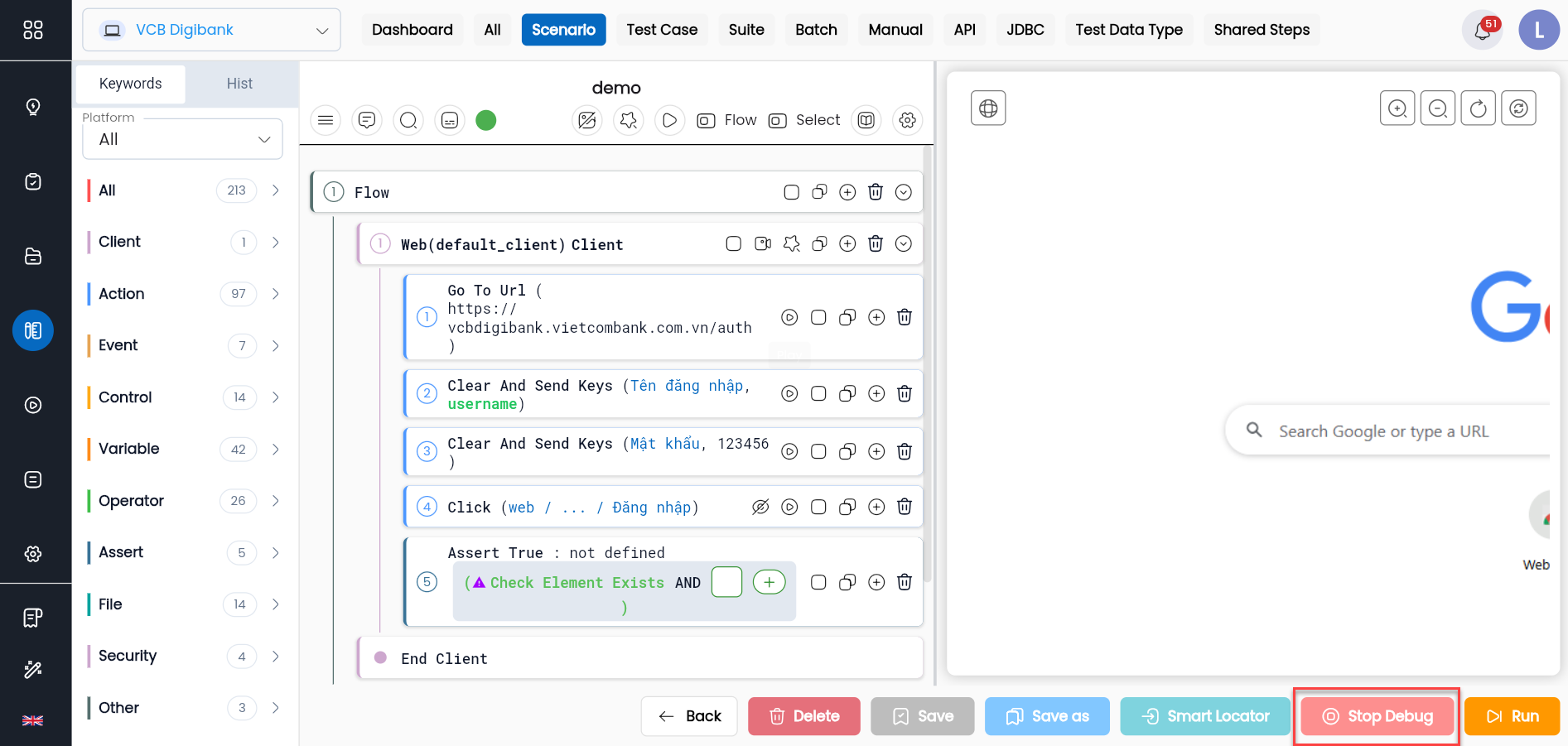Click the Back button
The image size is (1568, 746).
click(x=689, y=716)
